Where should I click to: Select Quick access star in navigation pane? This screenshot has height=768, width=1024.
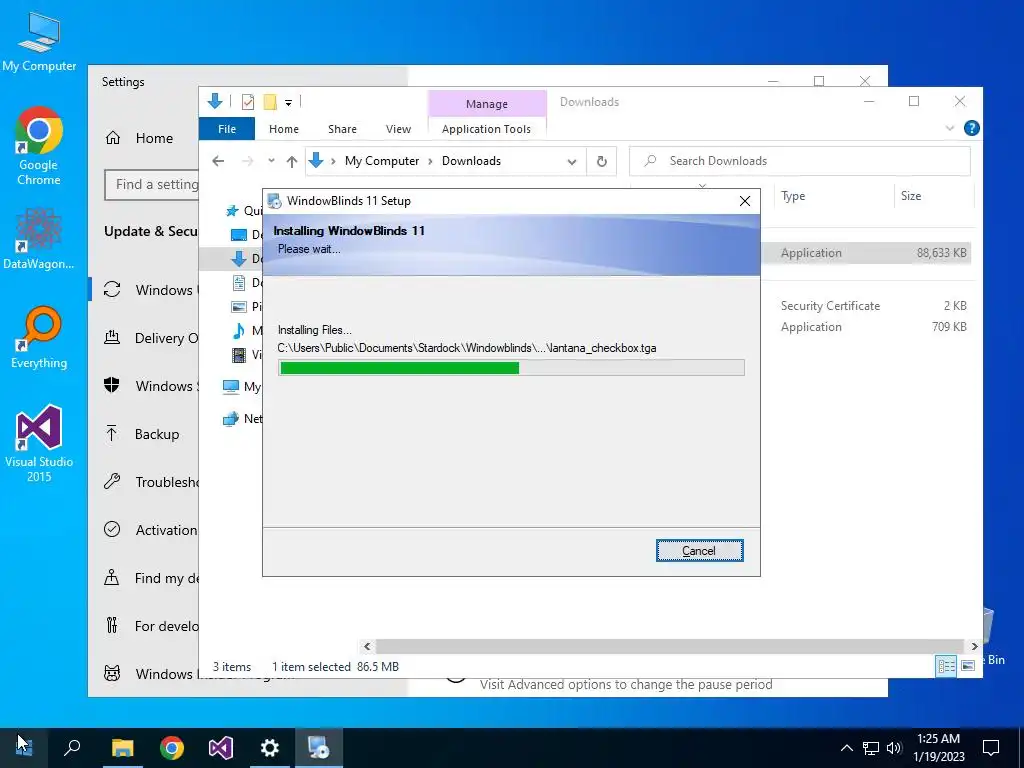232,210
